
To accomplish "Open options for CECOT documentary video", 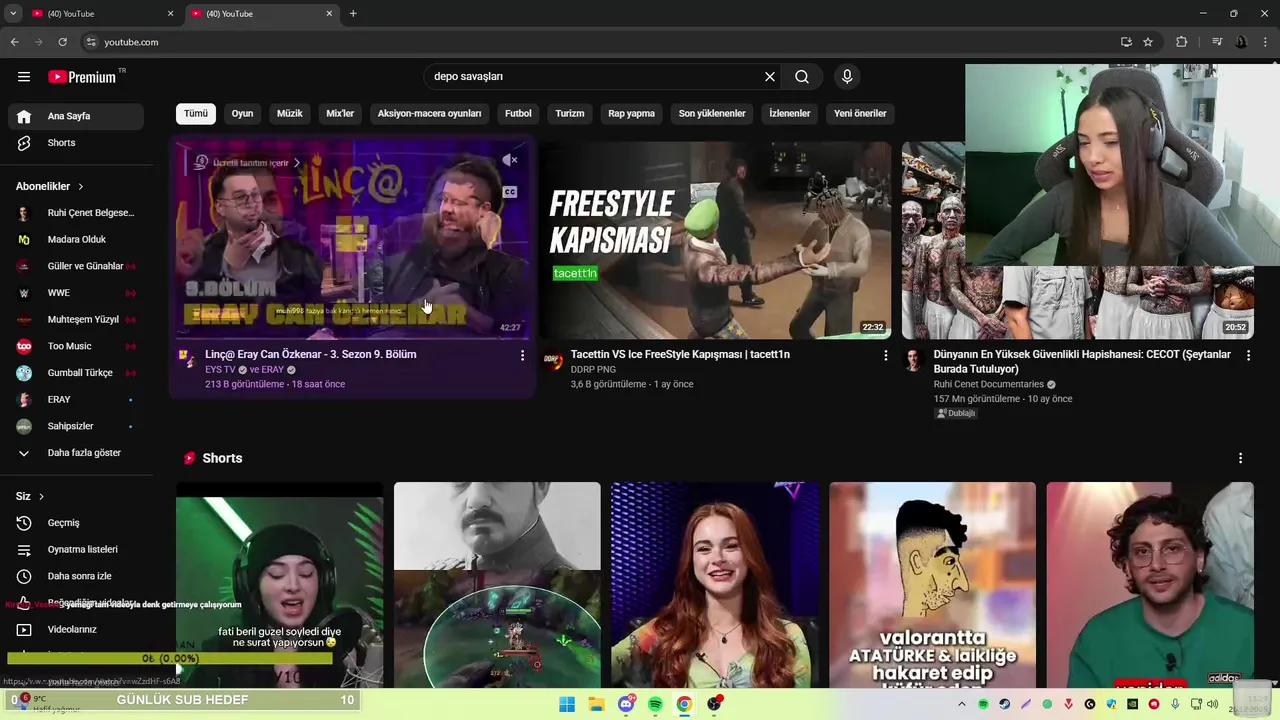I will pos(1248,355).
